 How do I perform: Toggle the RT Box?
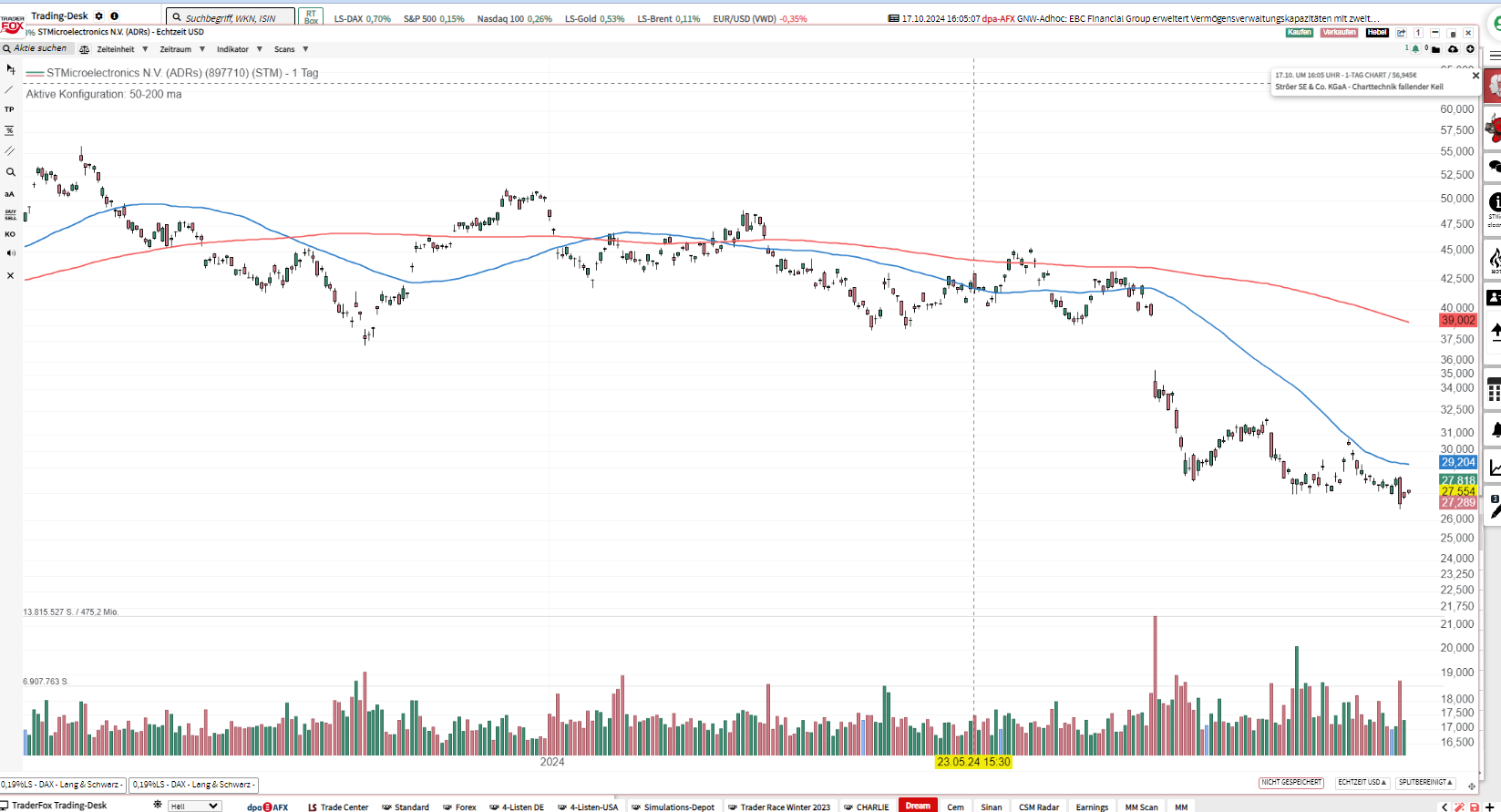(311, 17)
